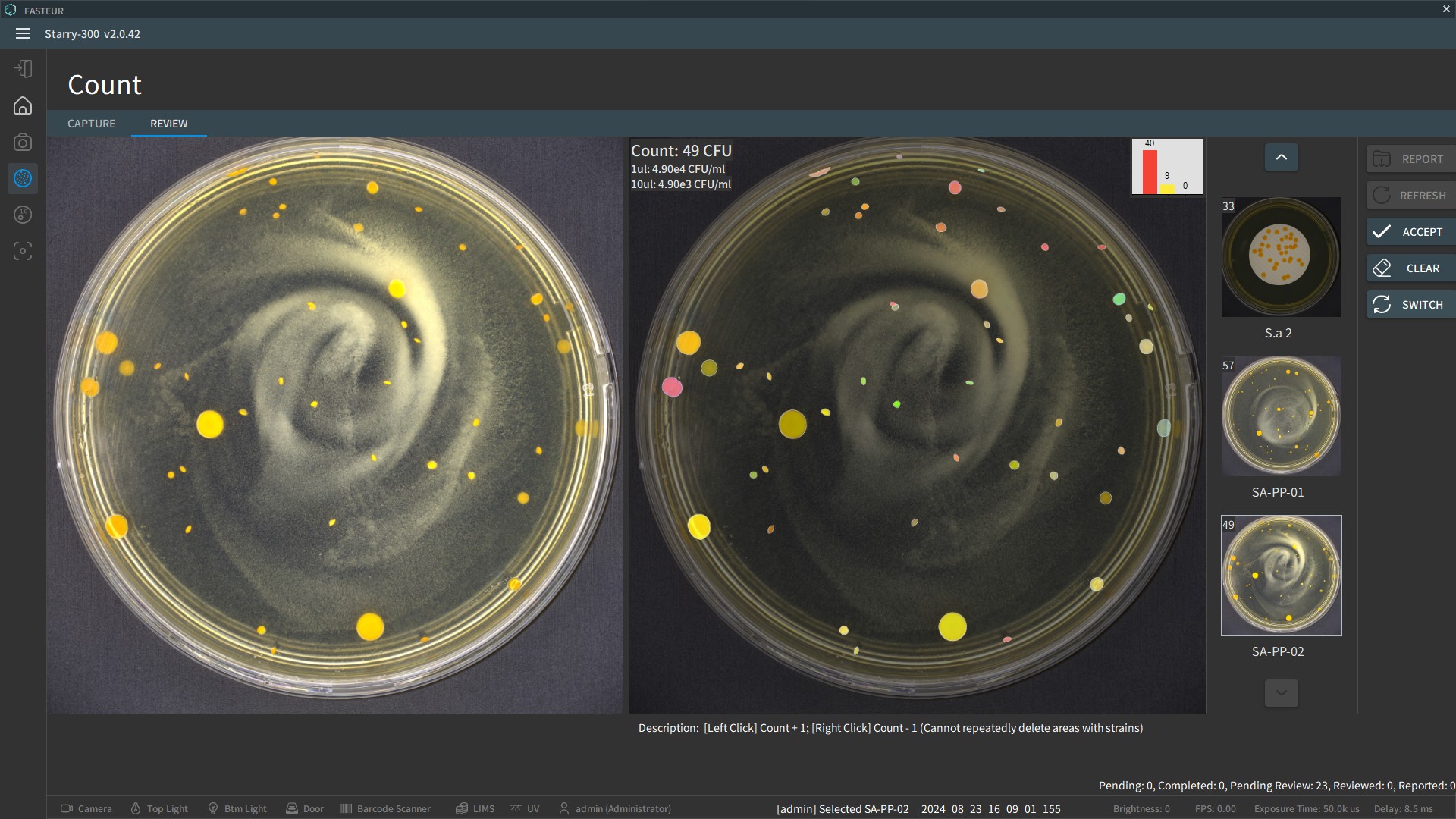
Task: Click the red-yellow count histogram
Action: click(x=1166, y=167)
